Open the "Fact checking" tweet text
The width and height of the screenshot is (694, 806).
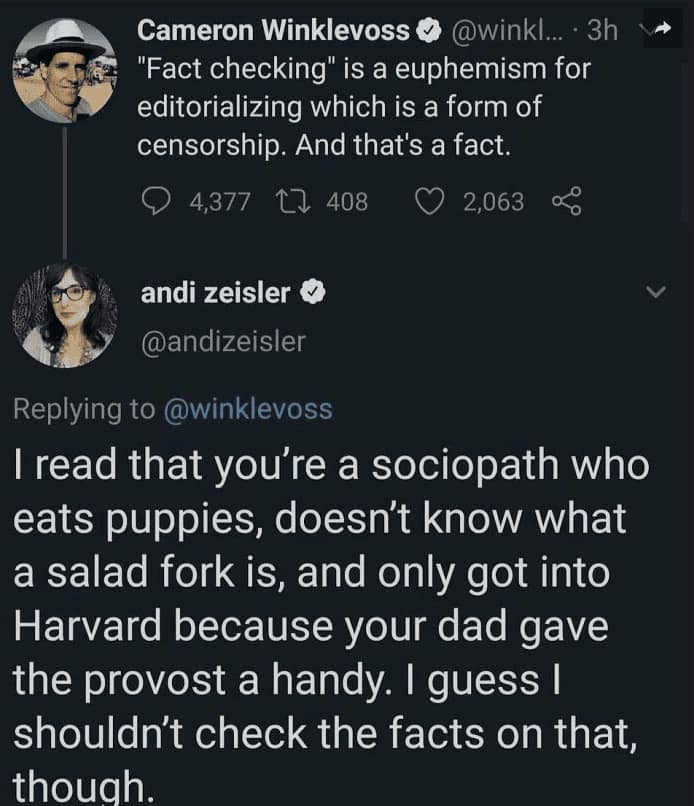(x=363, y=107)
